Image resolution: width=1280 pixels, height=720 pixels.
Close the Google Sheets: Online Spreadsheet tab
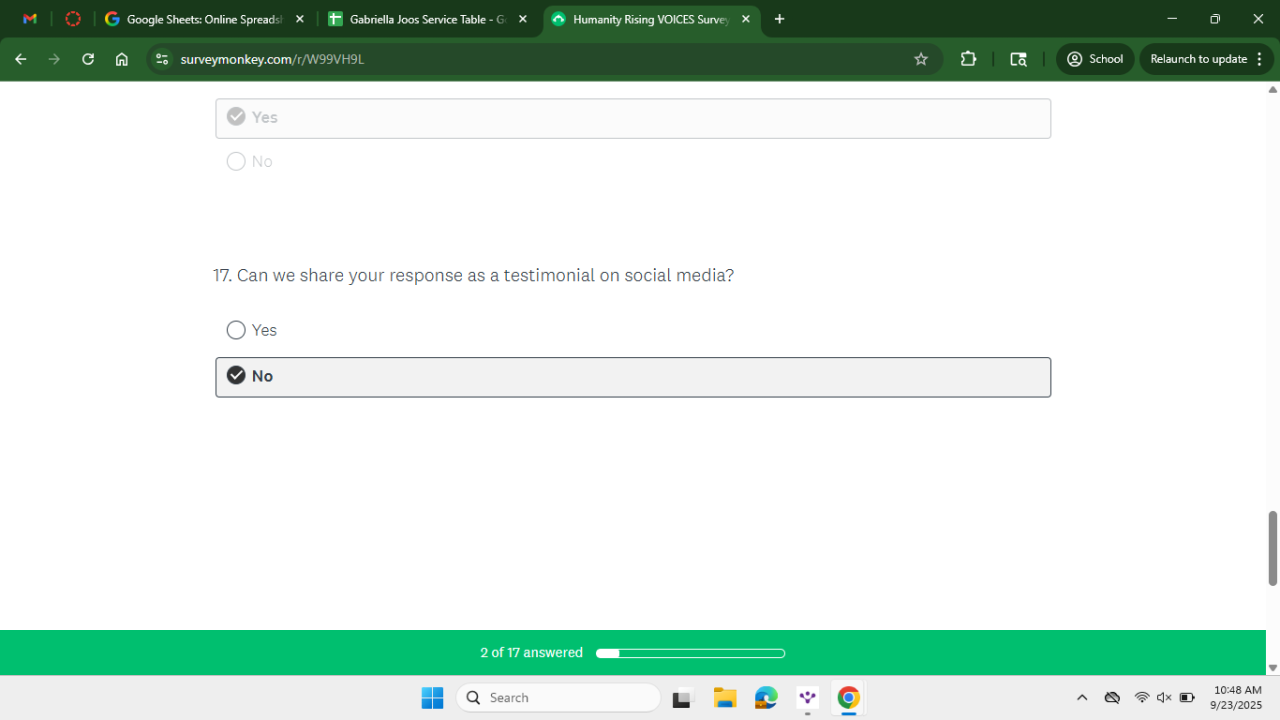click(299, 19)
